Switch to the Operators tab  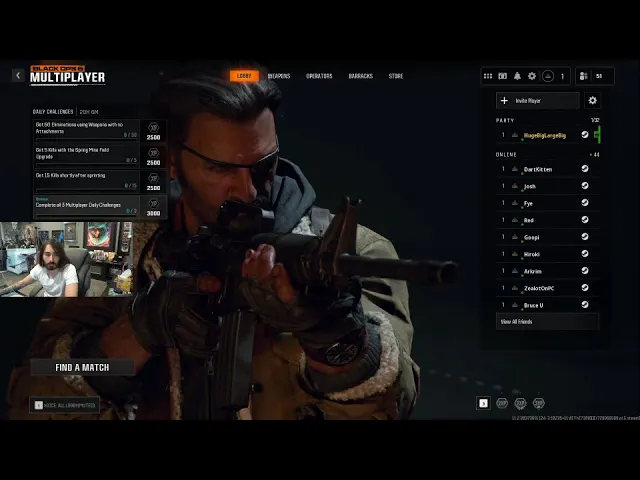(319, 76)
